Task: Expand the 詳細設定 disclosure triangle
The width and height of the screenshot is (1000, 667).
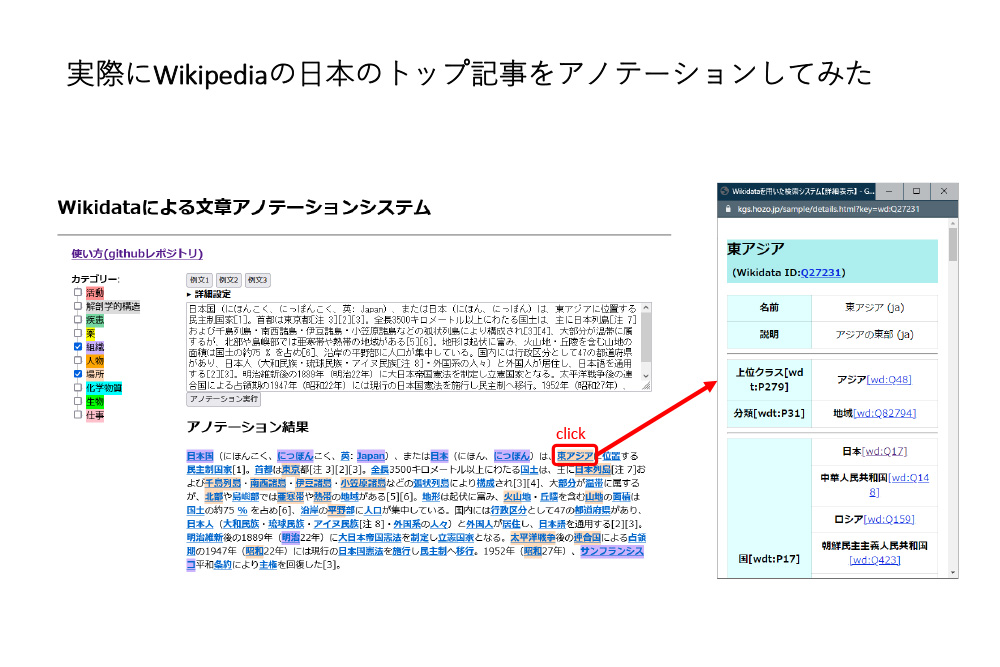Action: coord(189,295)
